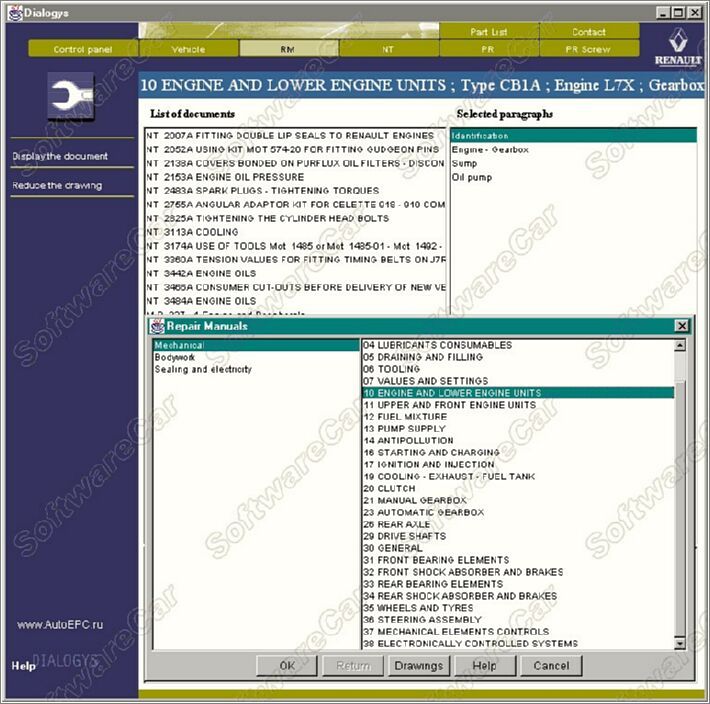This screenshot has height=704, width=710.
Task: Click Display the document link
Action: pyautogui.click(x=60, y=156)
